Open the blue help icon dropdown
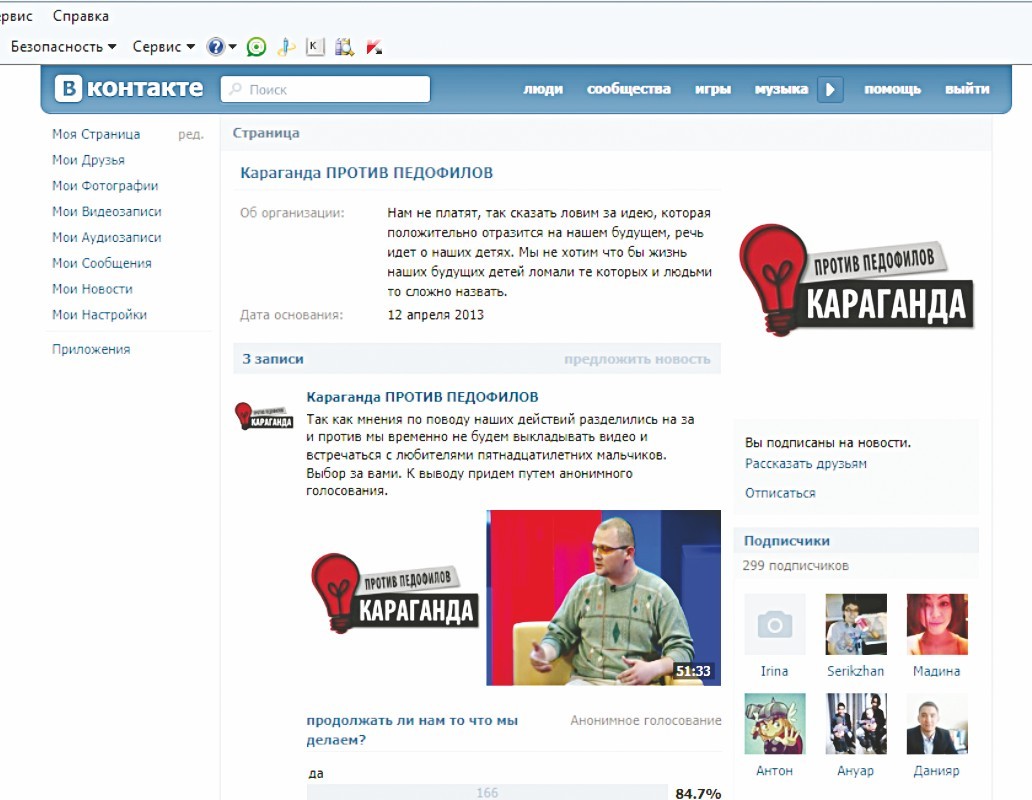Screen dimensions: 1032x800 pyautogui.click(x=221, y=47)
